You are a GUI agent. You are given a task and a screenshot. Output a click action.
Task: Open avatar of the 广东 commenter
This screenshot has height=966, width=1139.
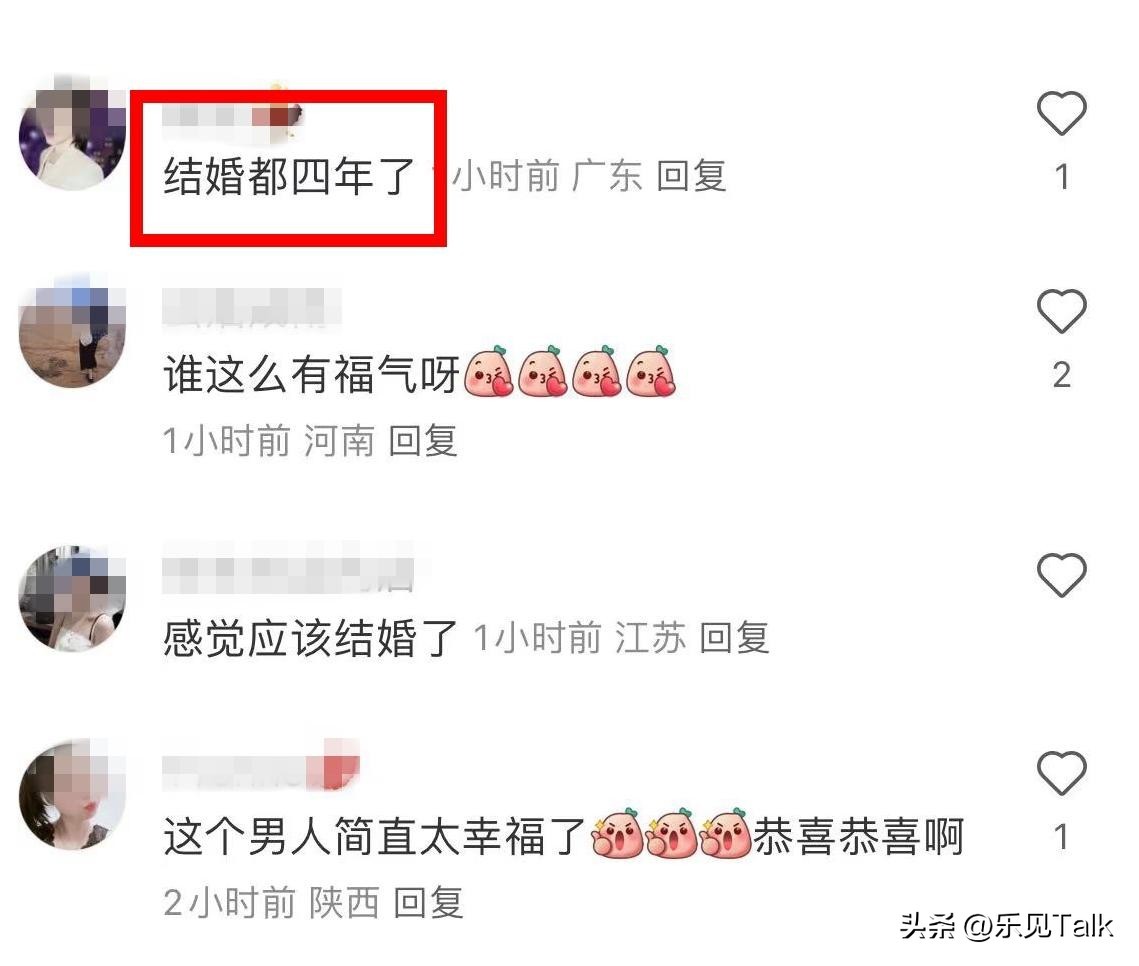73,135
